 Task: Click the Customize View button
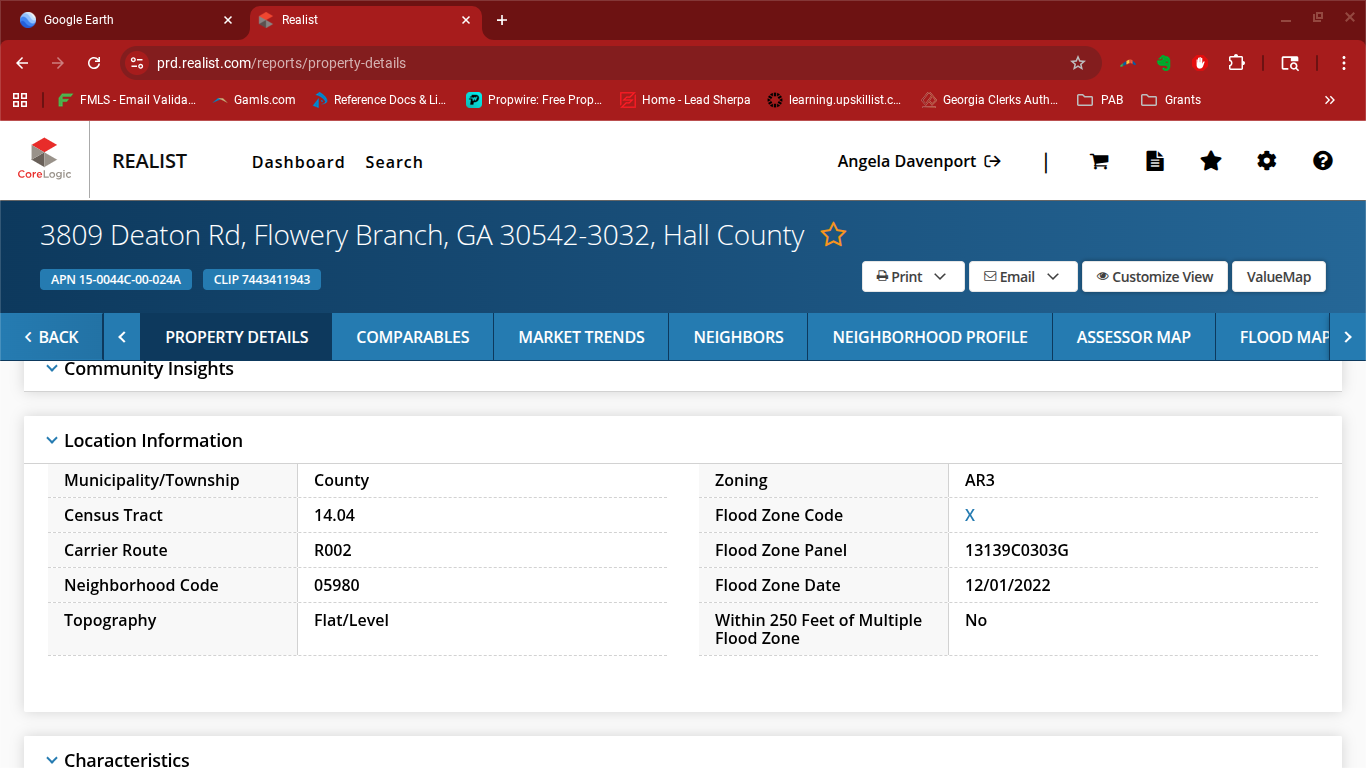1155,277
